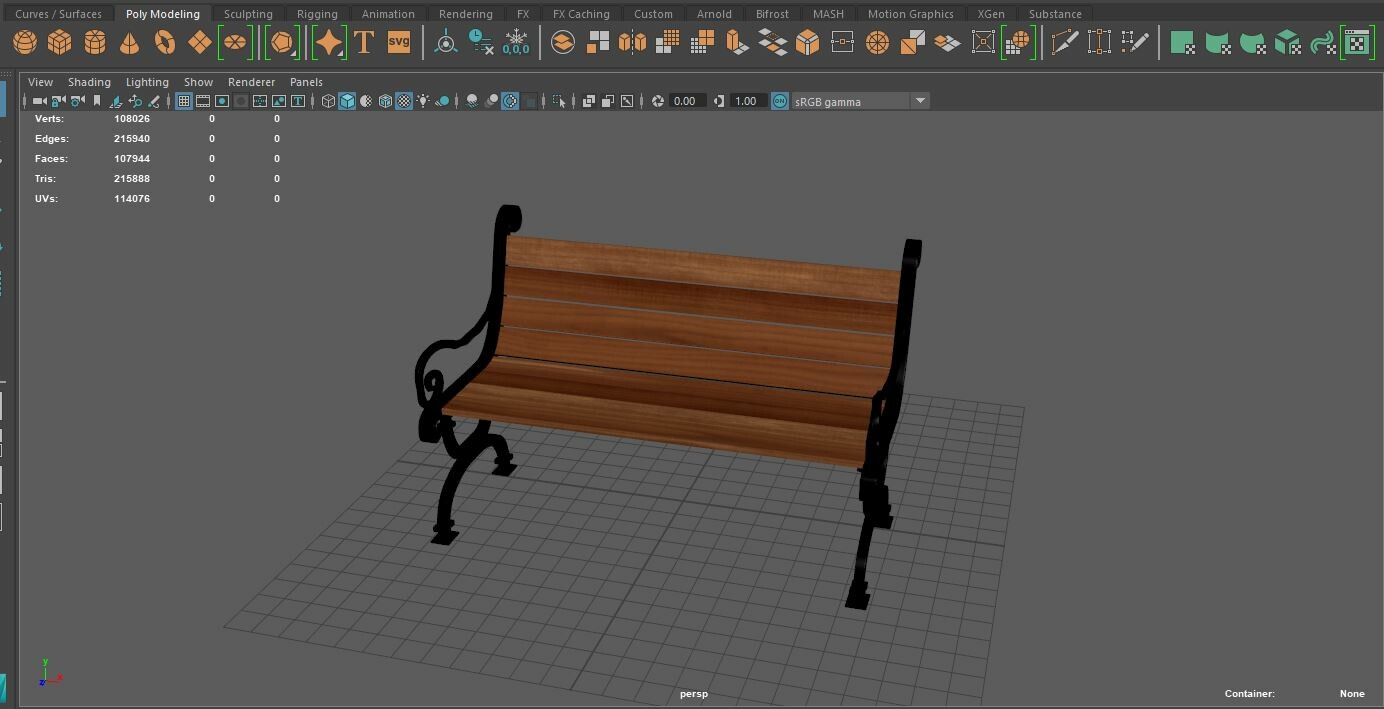Click the persp camera label below the viewport

click(693, 693)
